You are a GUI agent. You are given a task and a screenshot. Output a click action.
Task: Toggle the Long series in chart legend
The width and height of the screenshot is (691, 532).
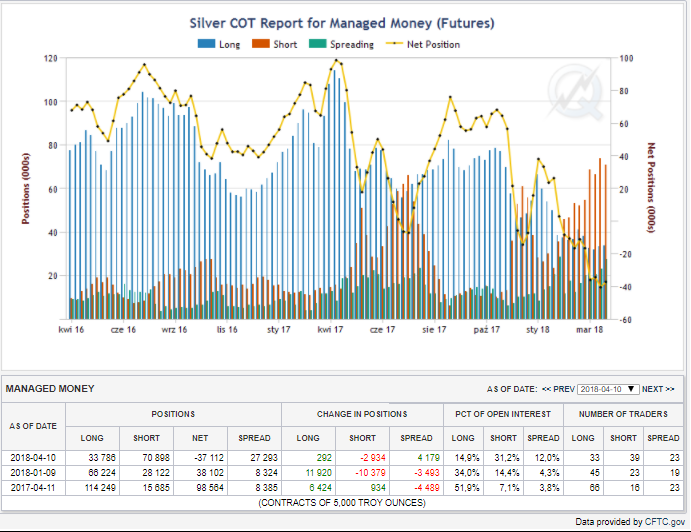pos(219,44)
